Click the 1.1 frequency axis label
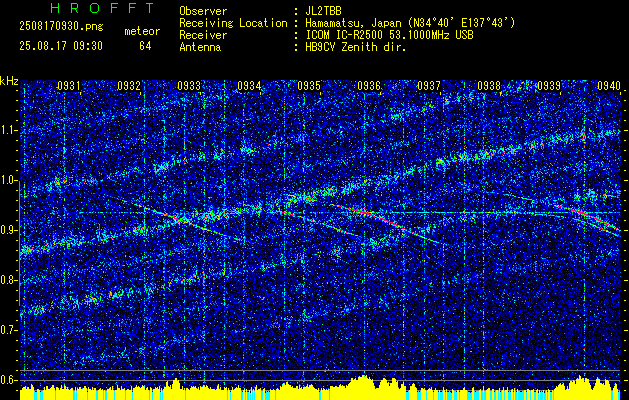The height and width of the screenshot is (400, 629). click(x=7, y=130)
